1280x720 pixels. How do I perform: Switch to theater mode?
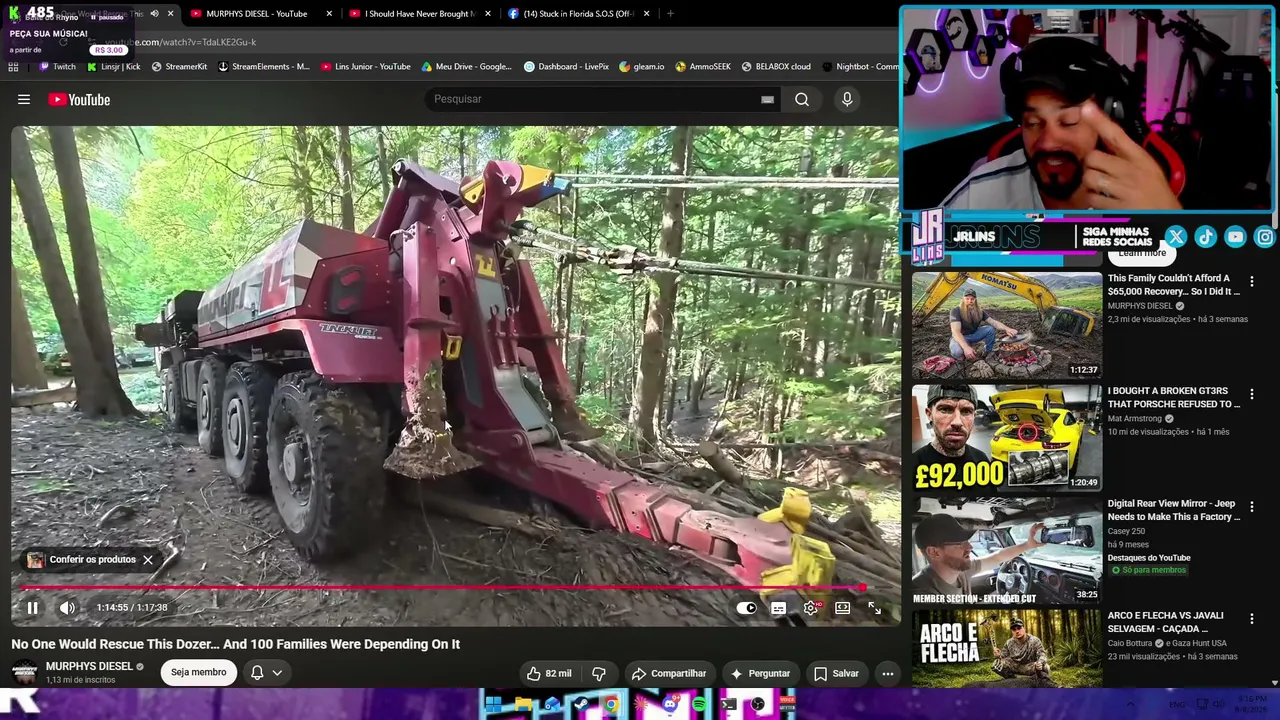coord(842,608)
